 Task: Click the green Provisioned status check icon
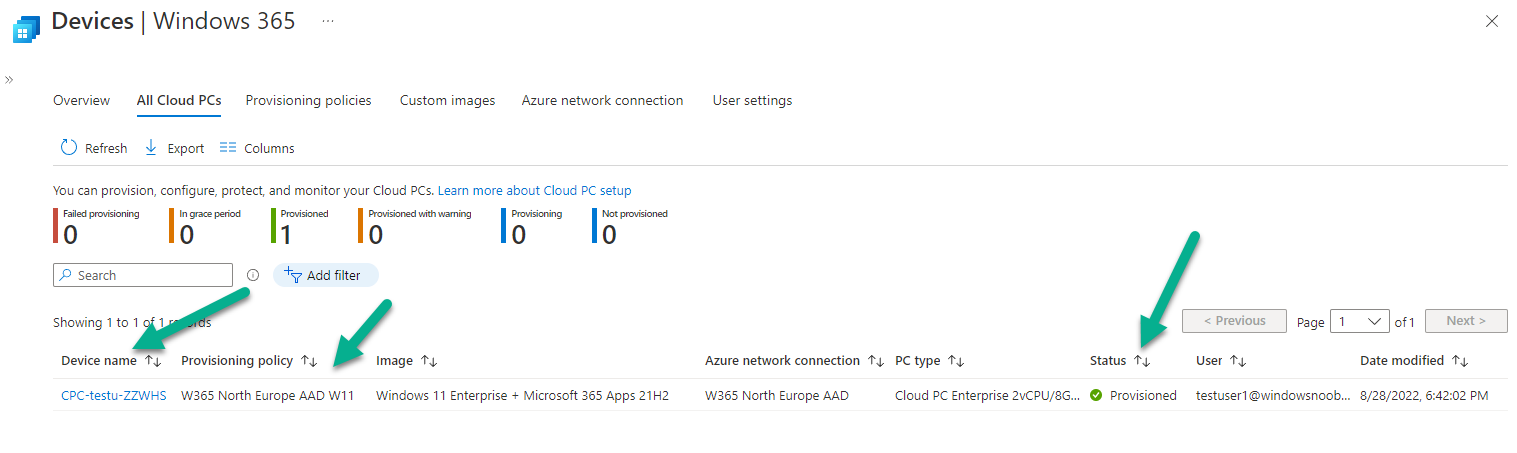(x=1096, y=395)
